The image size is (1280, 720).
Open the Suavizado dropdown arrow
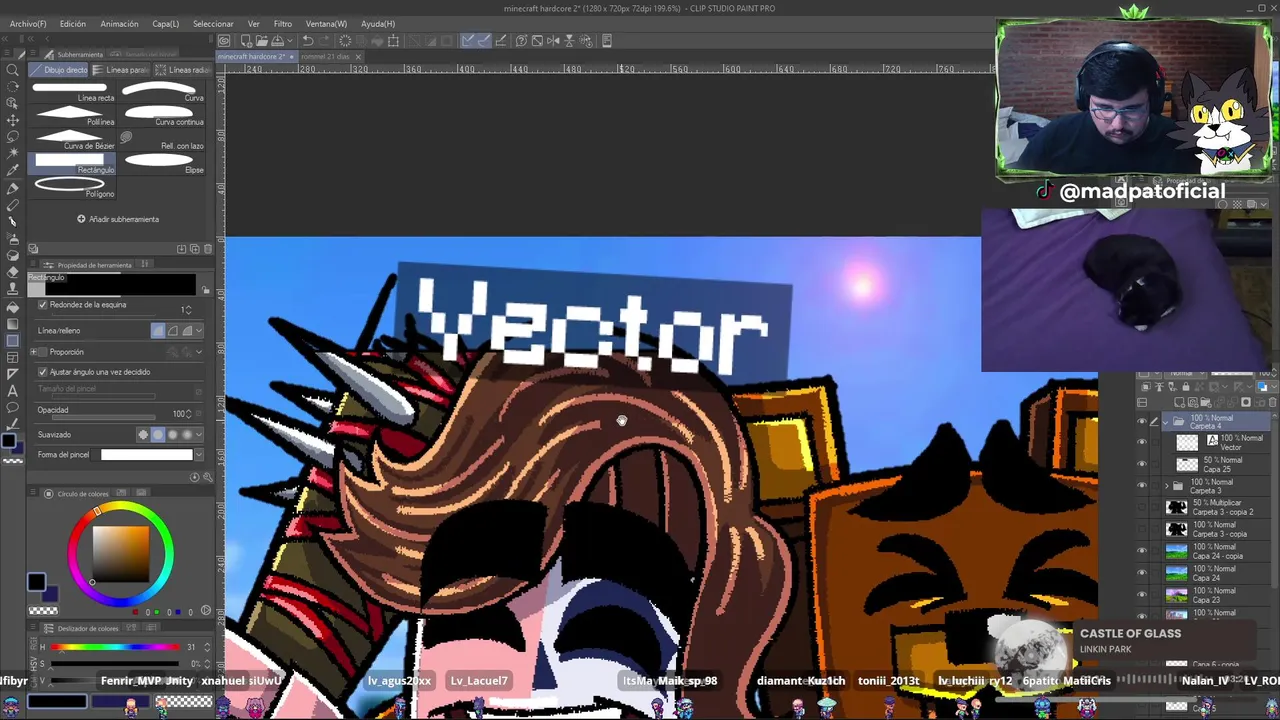(x=198, y=435)
